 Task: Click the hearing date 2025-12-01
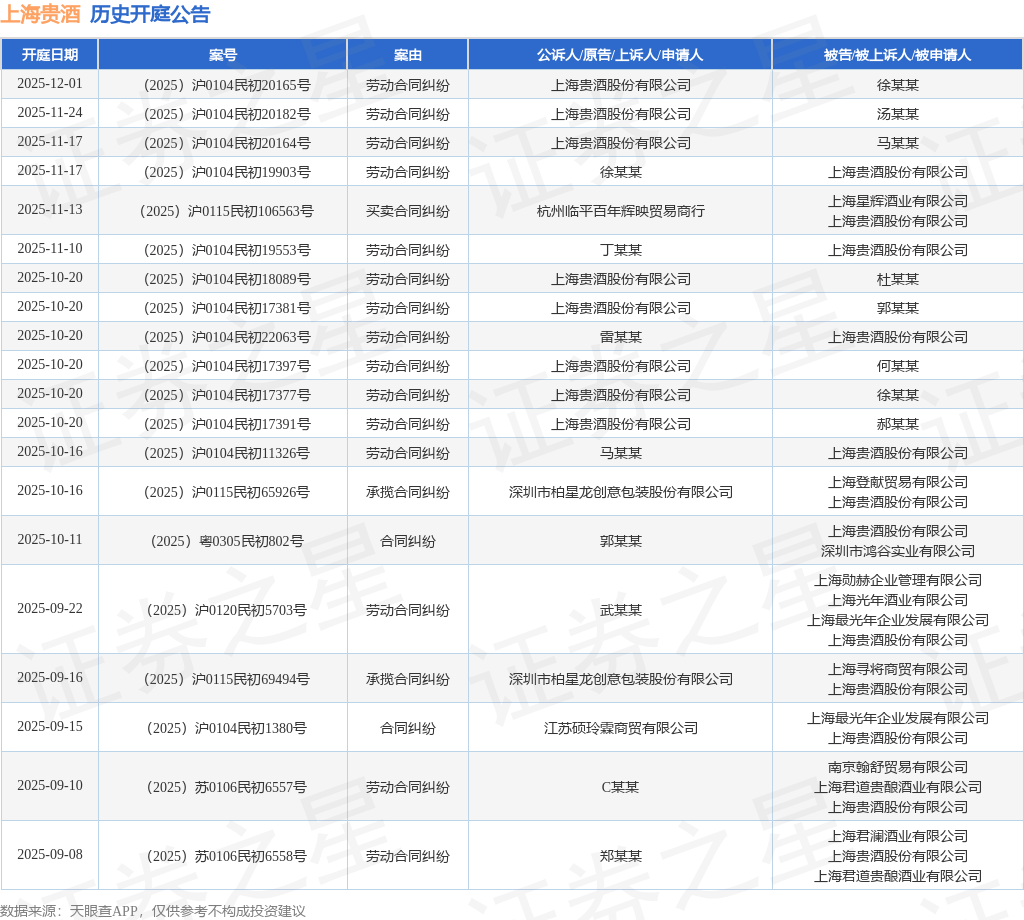click(50, 84)
